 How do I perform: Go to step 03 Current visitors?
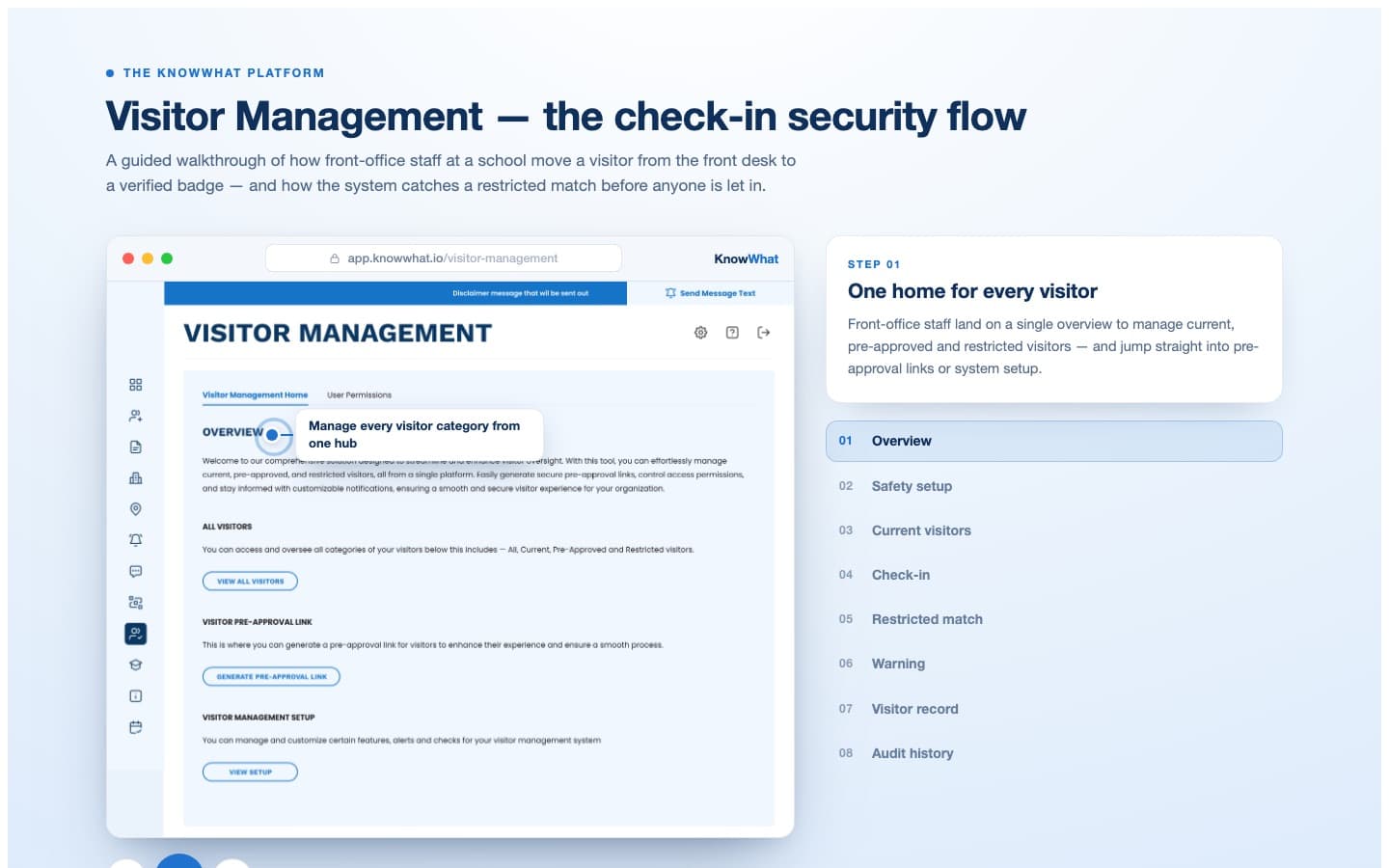[x=1054, y=530]
